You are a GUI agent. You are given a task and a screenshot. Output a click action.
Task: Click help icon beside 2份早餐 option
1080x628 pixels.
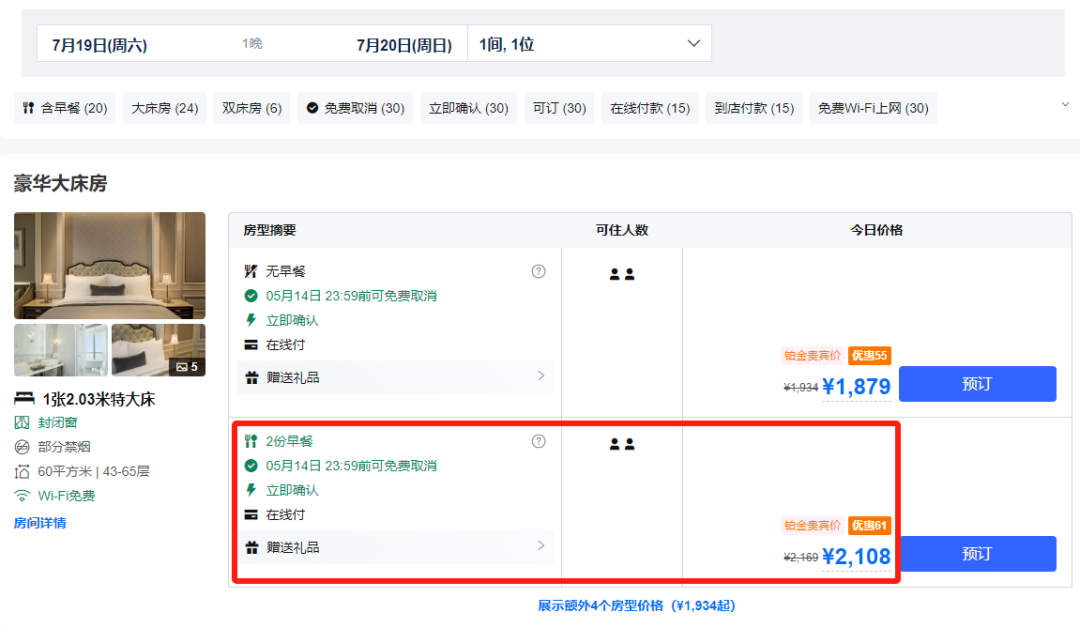pyautogui.click(x=538, y=441)
